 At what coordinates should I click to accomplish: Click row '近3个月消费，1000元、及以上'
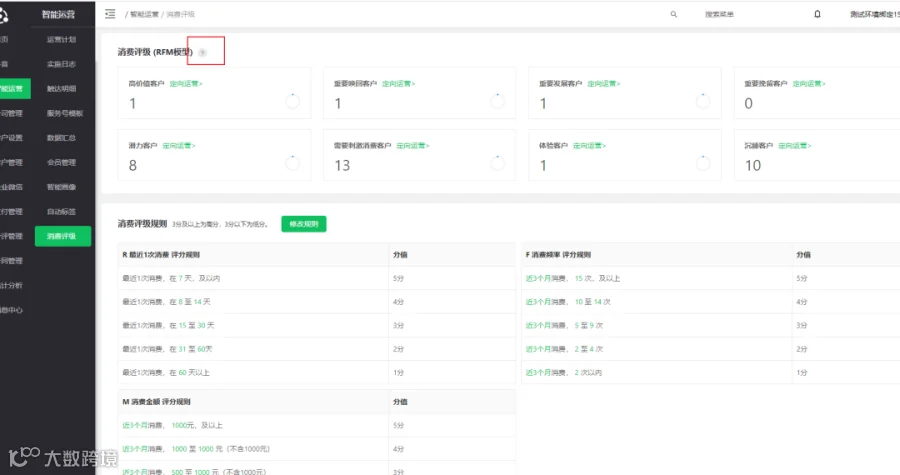(316, 425)
